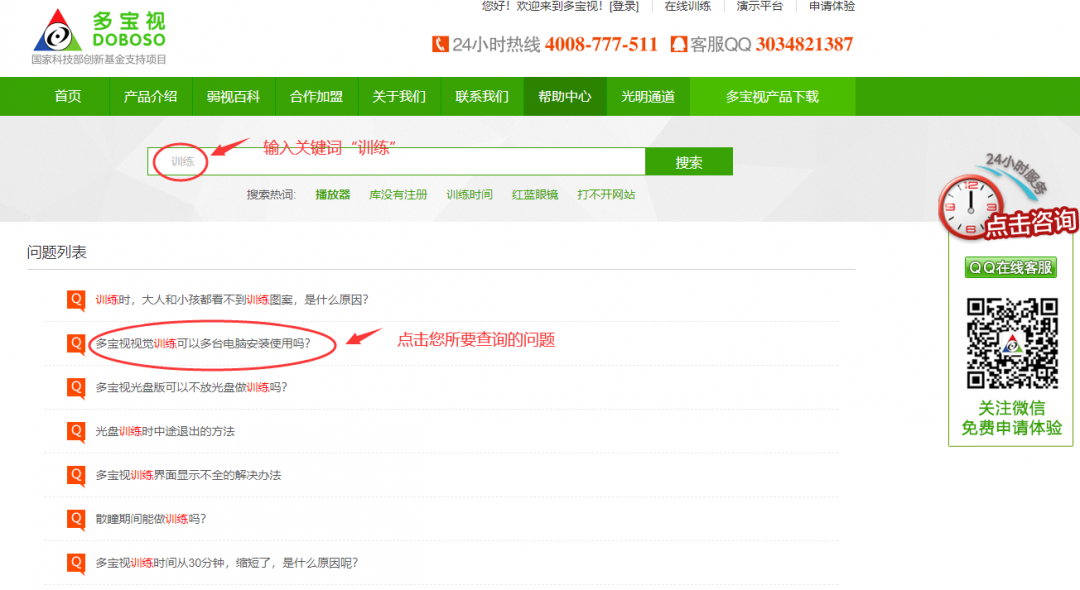Open question 散瞳期间能做训练吗
1080x590 pixels.
tap(151, 519)
